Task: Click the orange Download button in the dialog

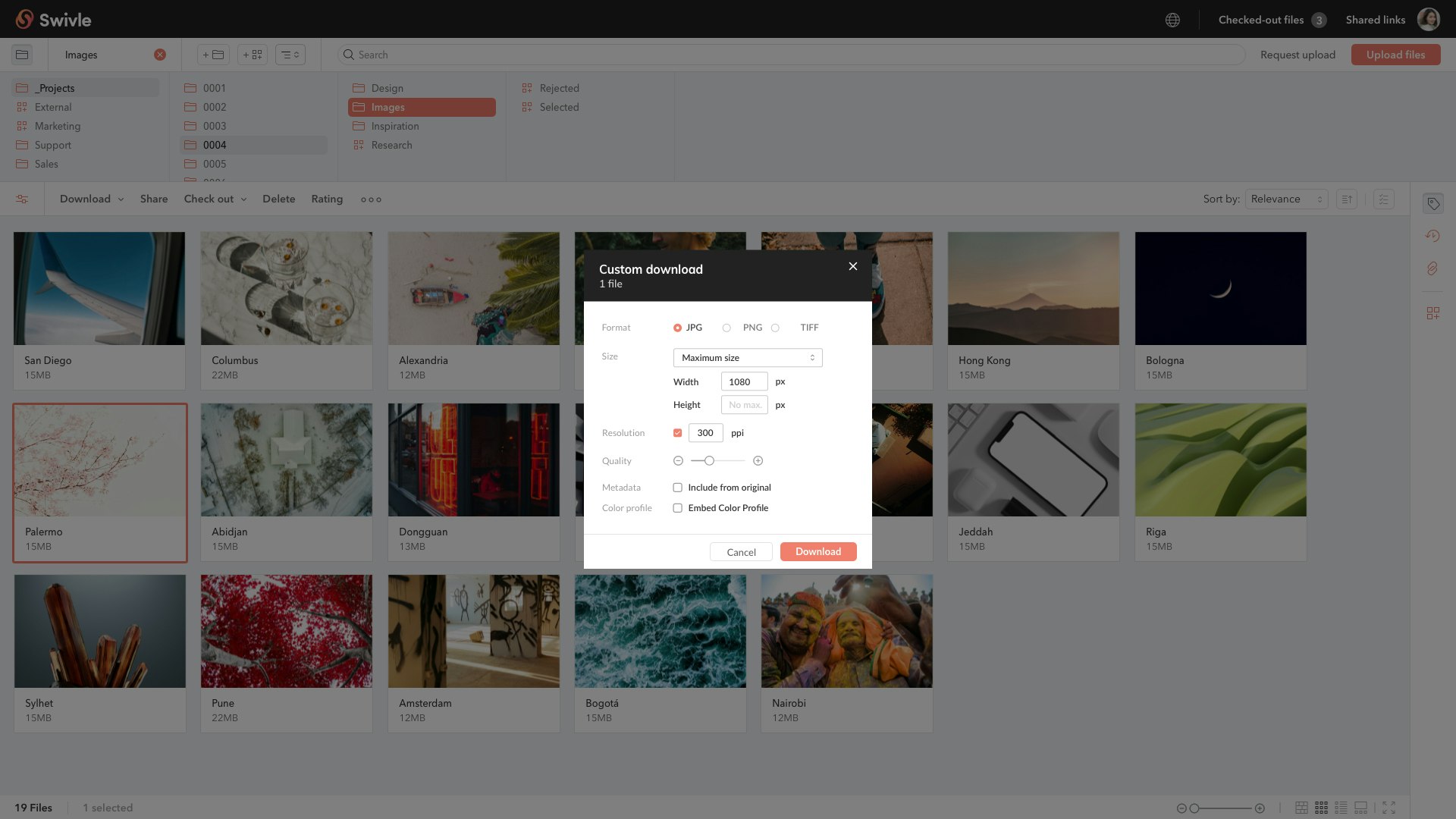Action: [x=817, y=552]
